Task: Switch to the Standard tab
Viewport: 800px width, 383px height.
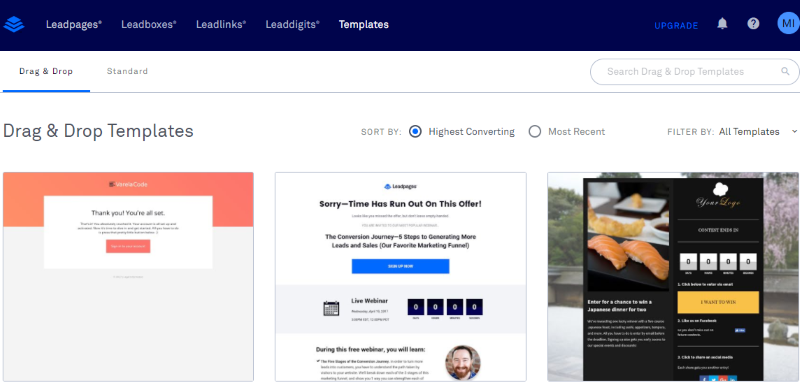Action: pyautogui.click(x=127, y=71)
